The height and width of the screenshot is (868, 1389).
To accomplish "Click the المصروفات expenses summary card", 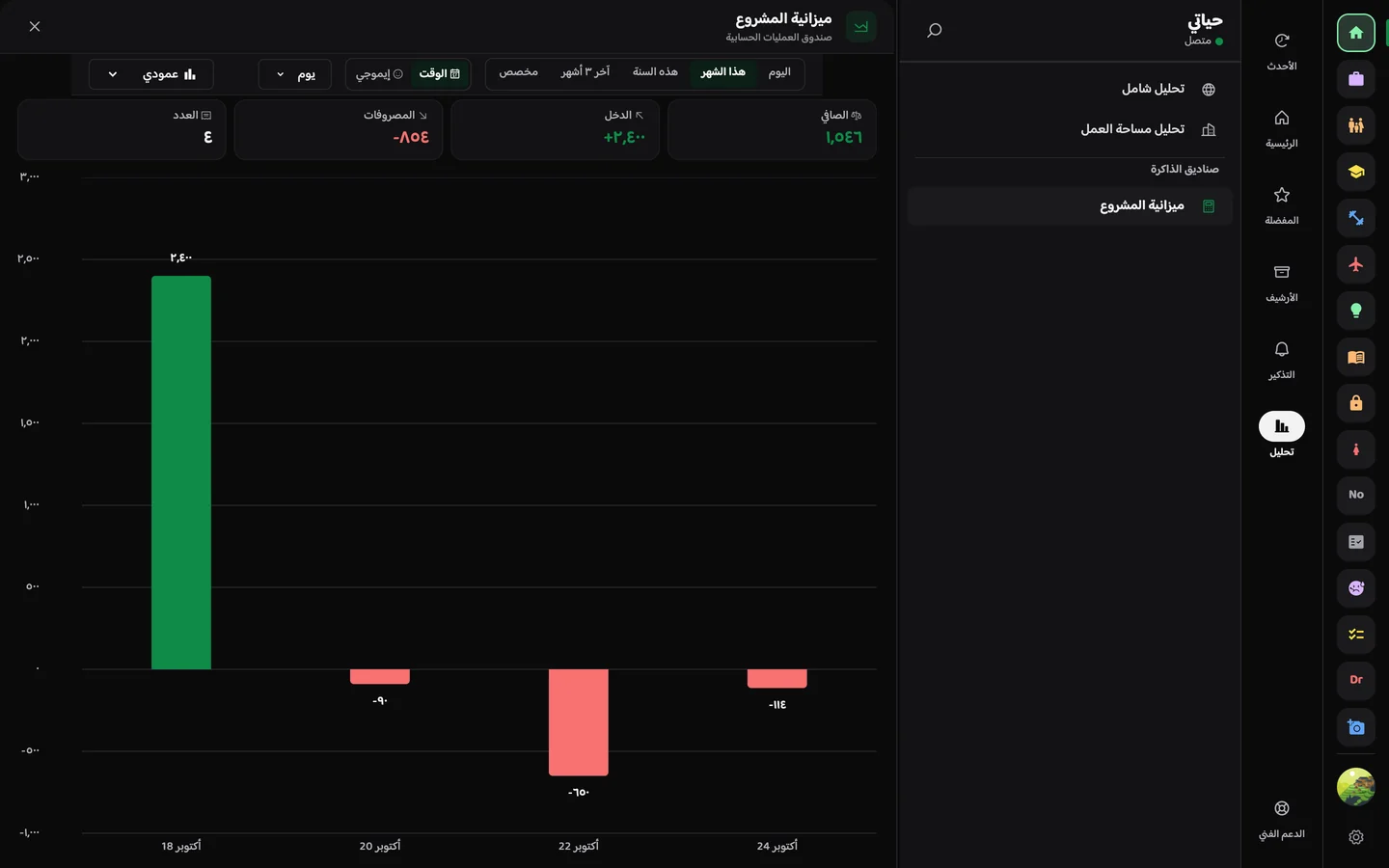I will [339, 129].
